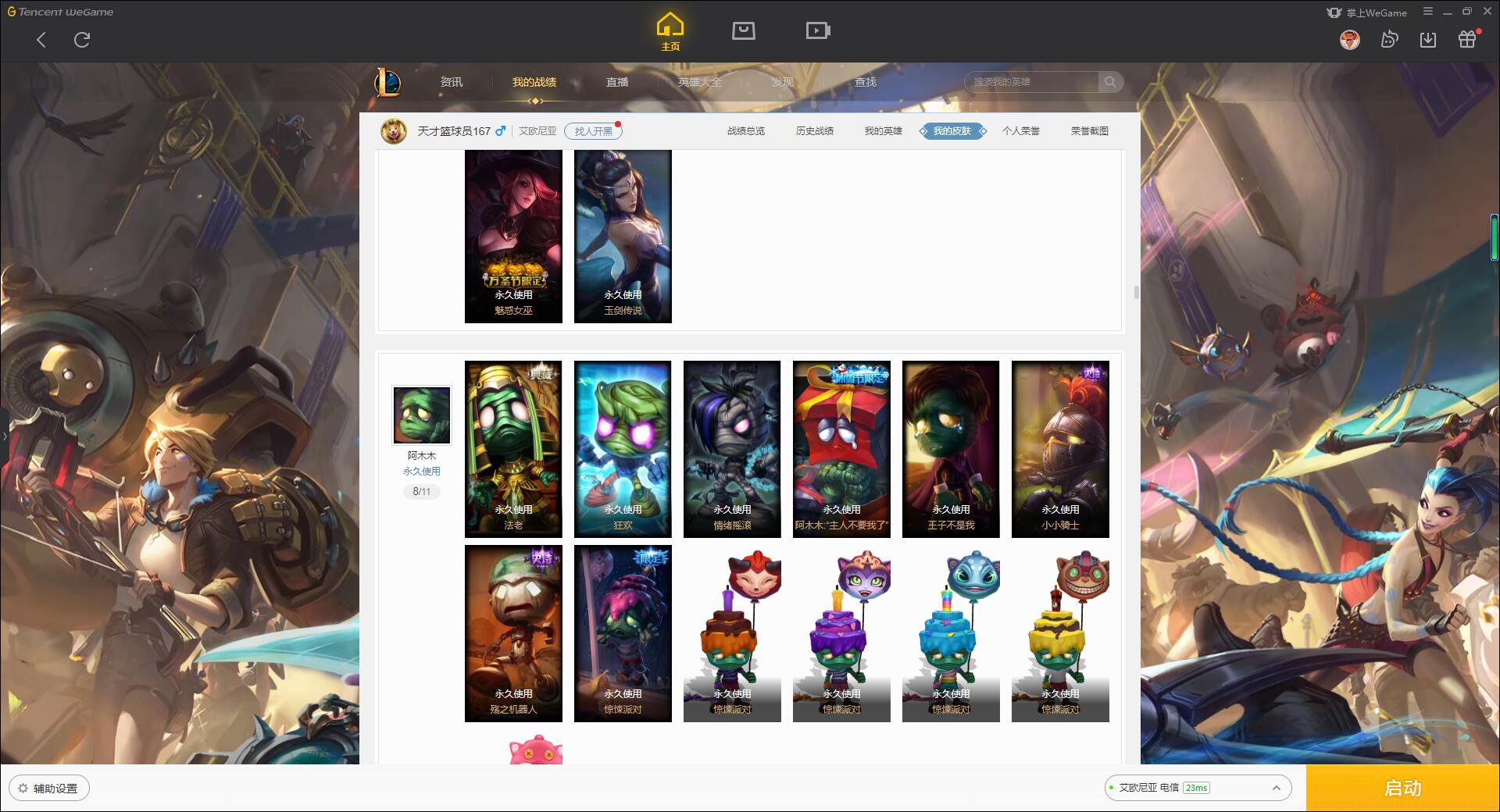Switch to 荣誉截图 sub-tab
The width and height of the screenshot is (1500, 812).
(1090, 131)
